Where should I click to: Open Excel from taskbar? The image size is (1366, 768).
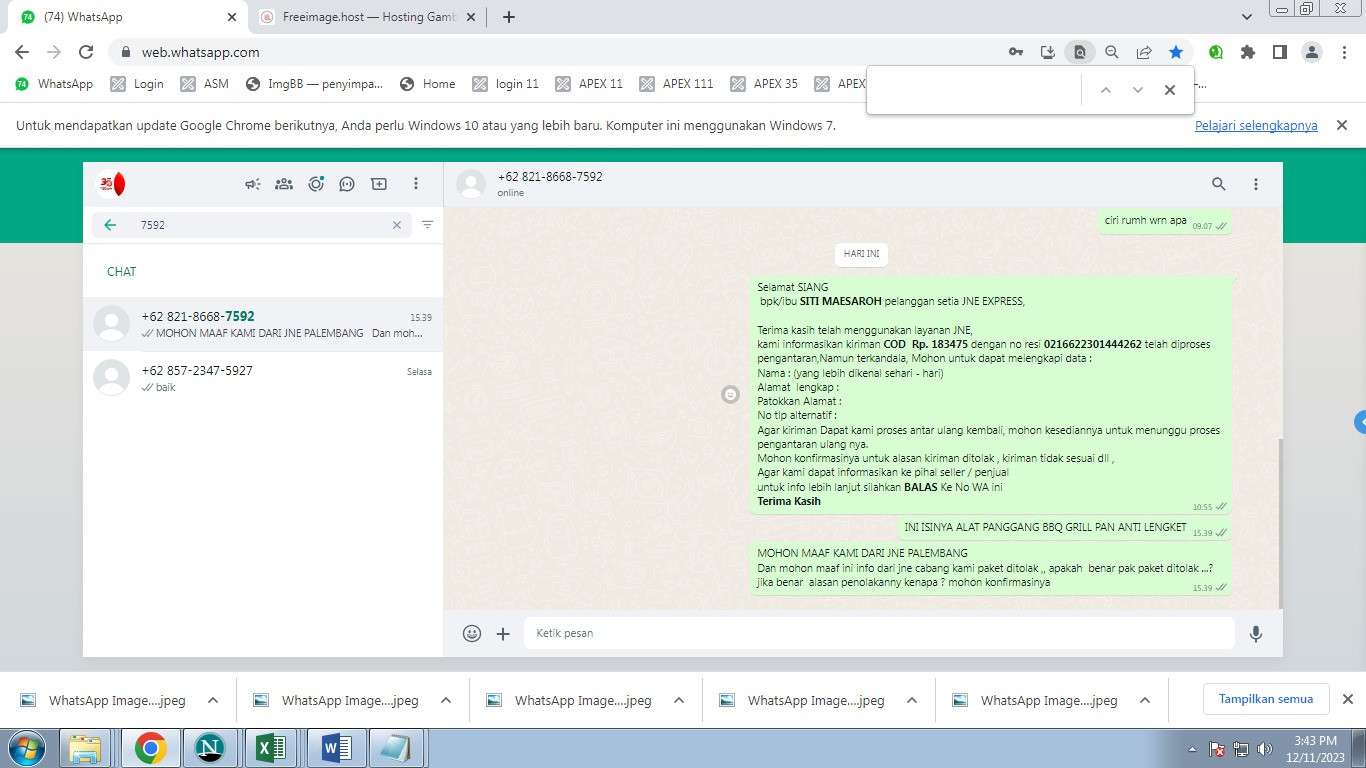tap(272, 748)
